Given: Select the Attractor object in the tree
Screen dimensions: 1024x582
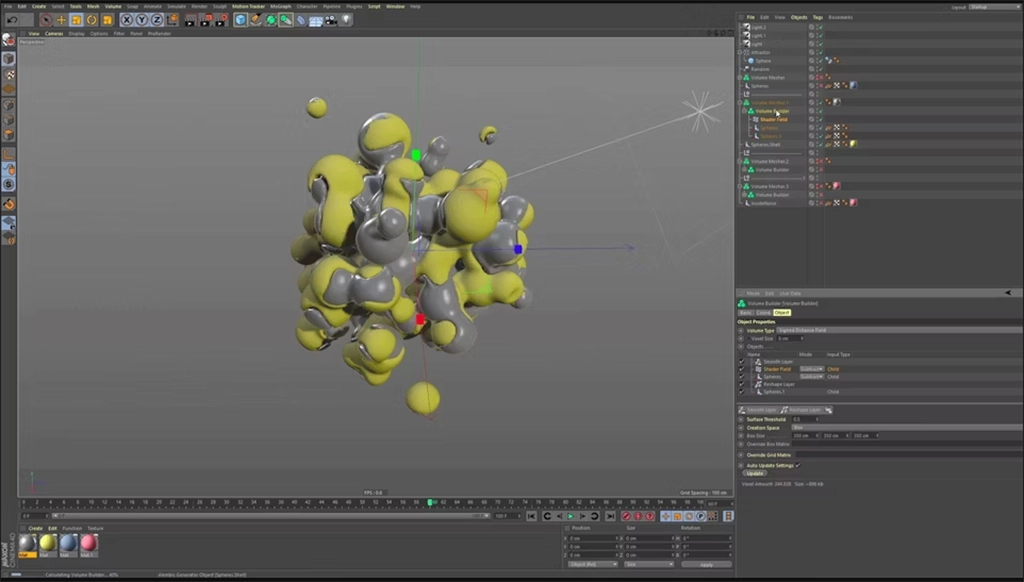Looking at the screenshot, I should (760, 52).
